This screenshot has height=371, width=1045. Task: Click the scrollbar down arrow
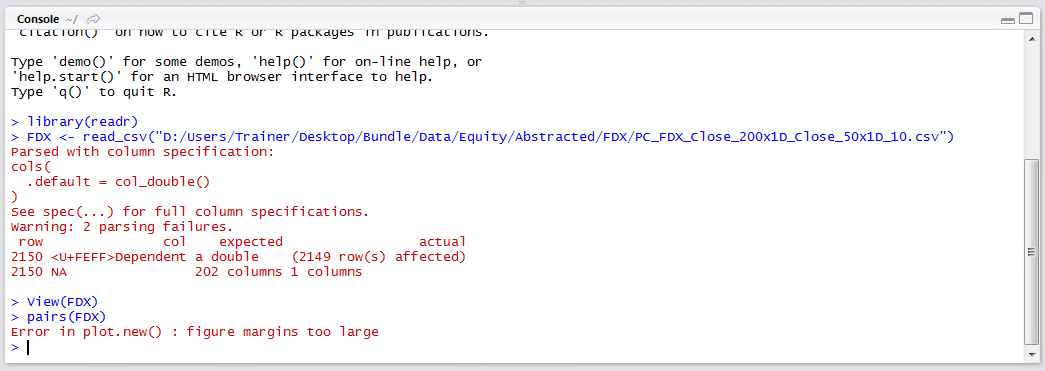1031,357
